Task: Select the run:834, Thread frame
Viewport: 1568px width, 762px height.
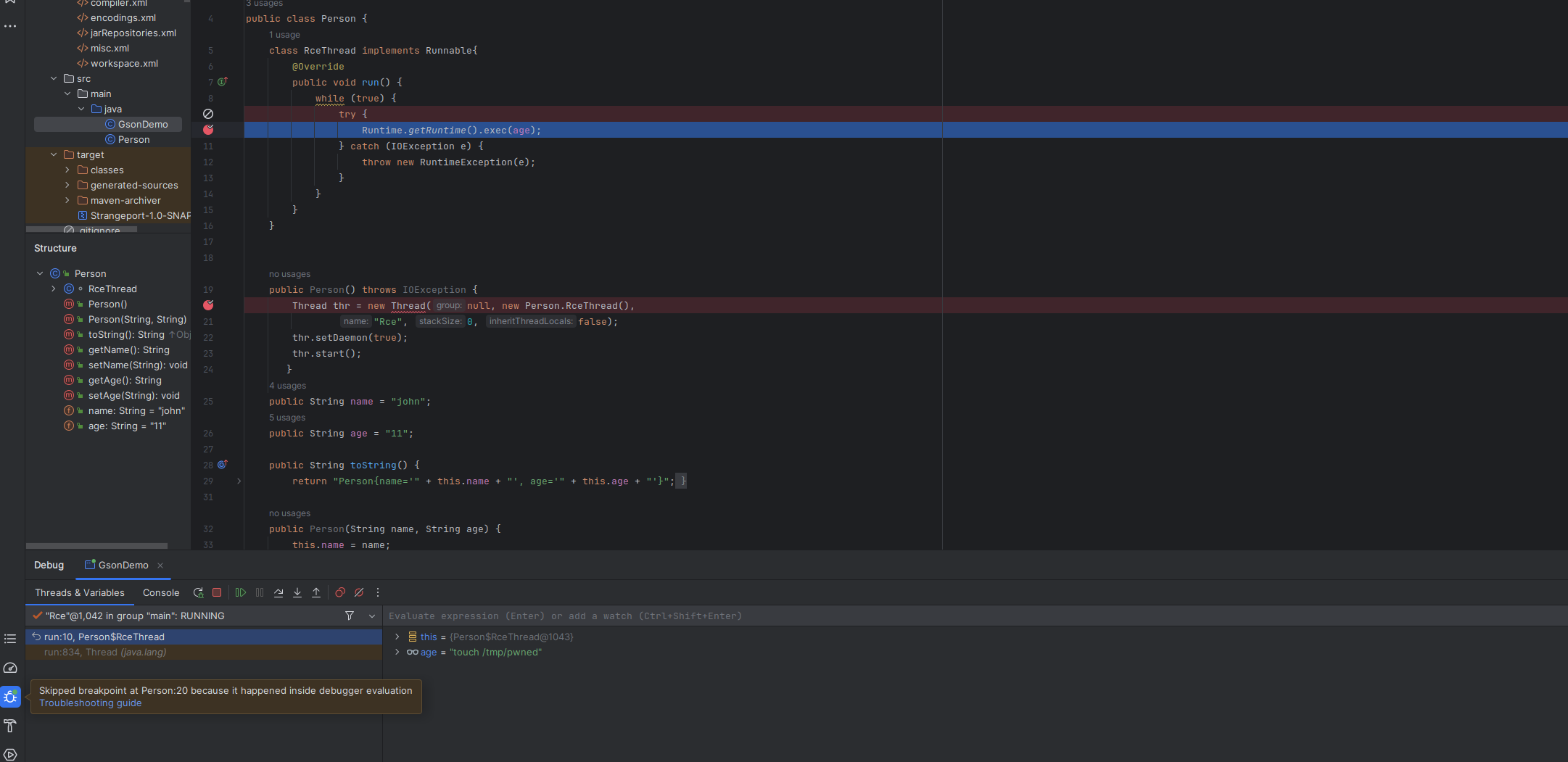Action: point(204,652)
